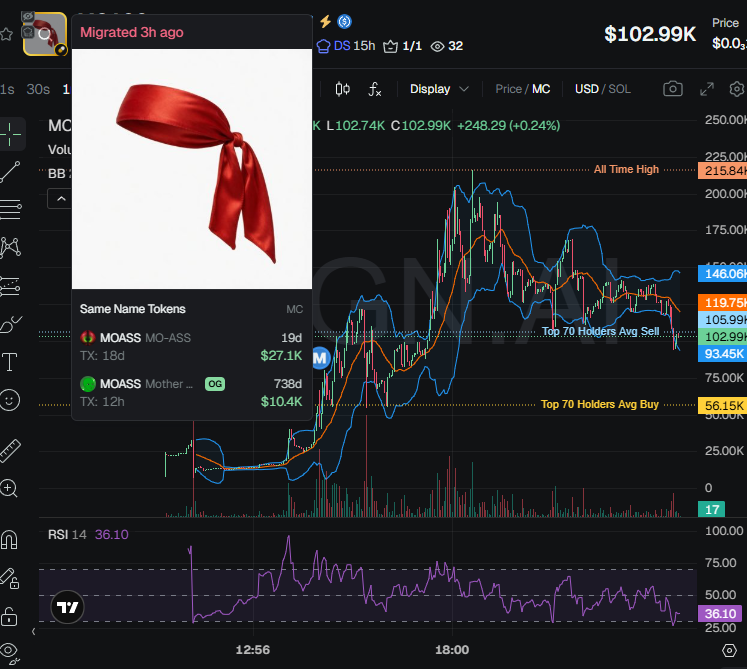This screenshot has height=669, width=747.
Task: Click the Same Name Tokens heading
Action: pyautogui.click(x=132, y=309)
